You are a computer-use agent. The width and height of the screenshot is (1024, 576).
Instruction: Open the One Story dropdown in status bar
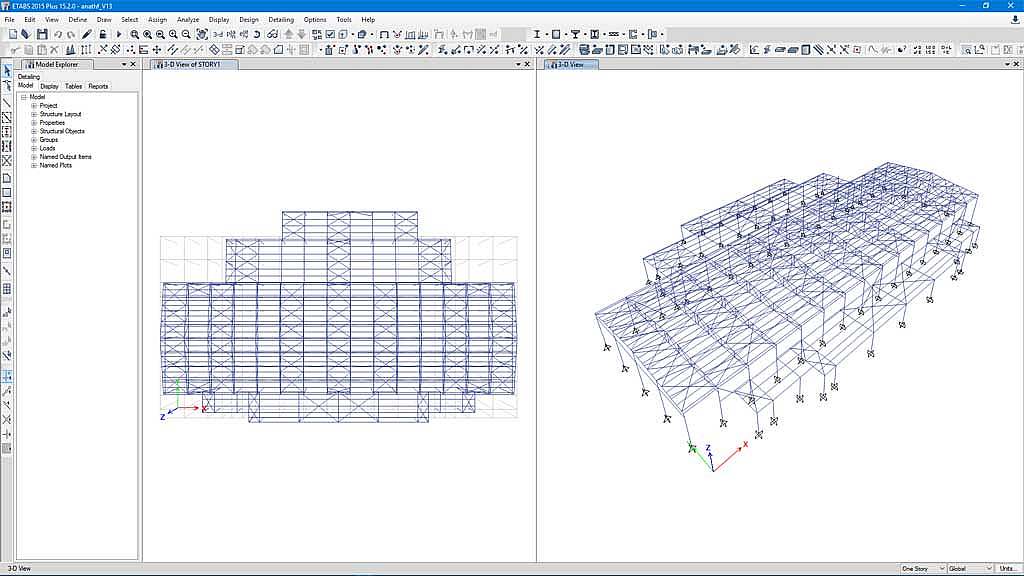click(921, 569)
